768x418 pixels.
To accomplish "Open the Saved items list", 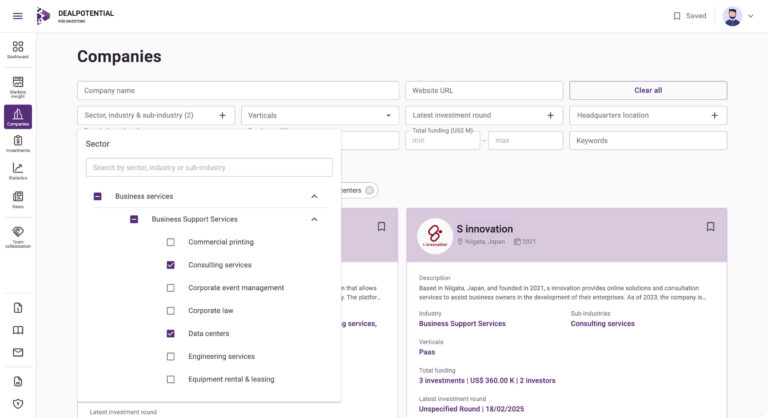I will pyautogui.click(x=690, y=16).
